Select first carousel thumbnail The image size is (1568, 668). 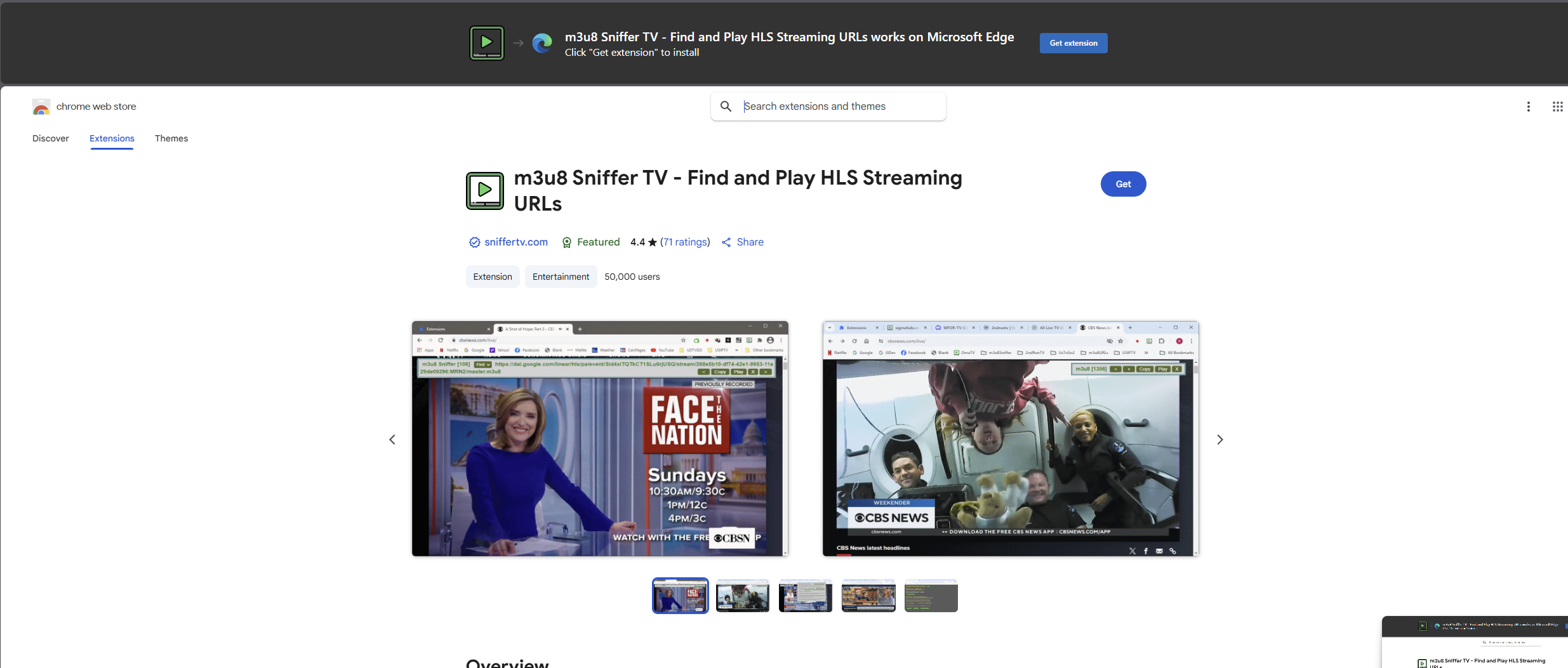click(x=680, y=596)
